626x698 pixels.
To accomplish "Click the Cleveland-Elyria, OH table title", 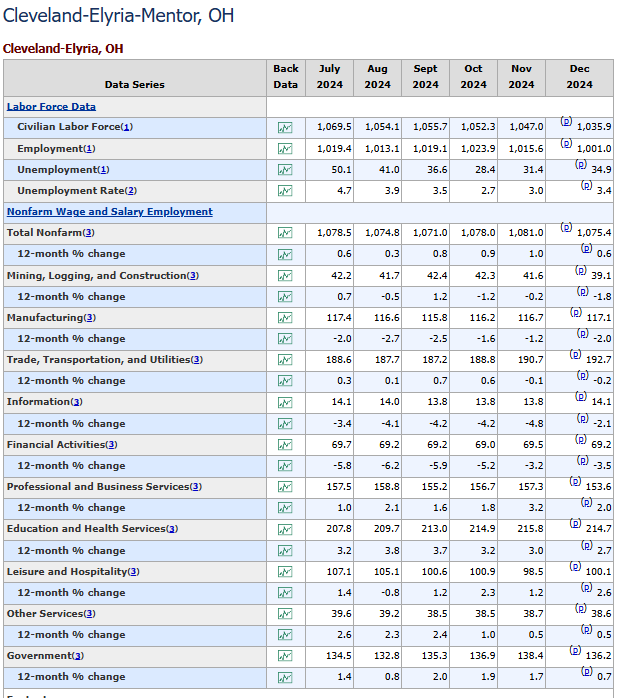I will (x=63, y=49).
